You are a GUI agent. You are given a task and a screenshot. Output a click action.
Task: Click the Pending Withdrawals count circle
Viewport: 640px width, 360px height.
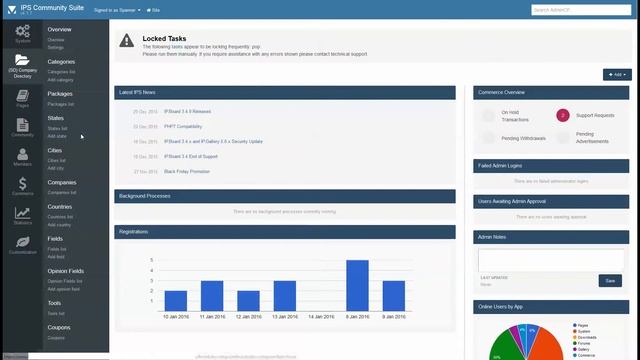488,138
